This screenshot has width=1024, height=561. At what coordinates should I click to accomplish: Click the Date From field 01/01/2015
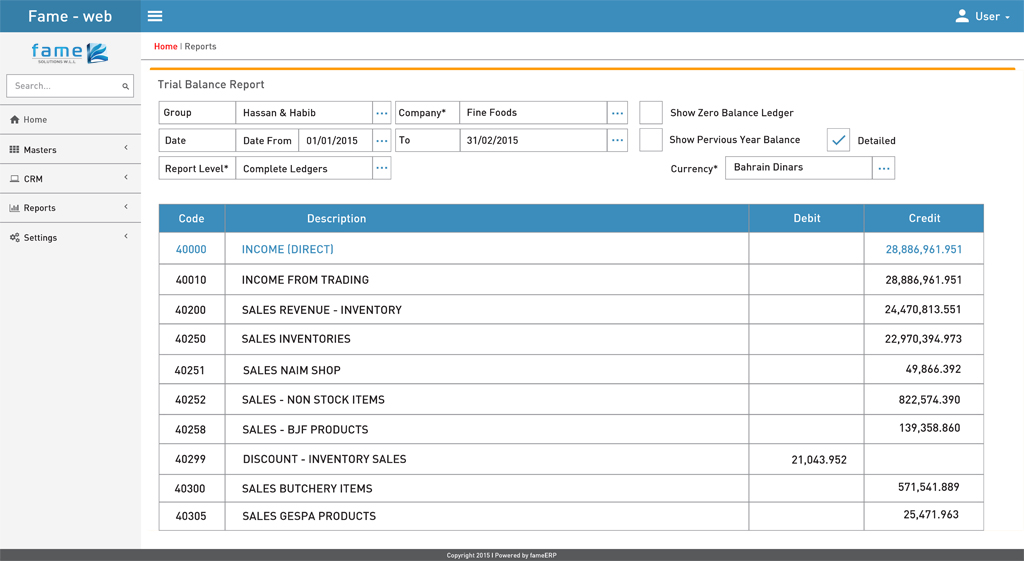[336, 140]
